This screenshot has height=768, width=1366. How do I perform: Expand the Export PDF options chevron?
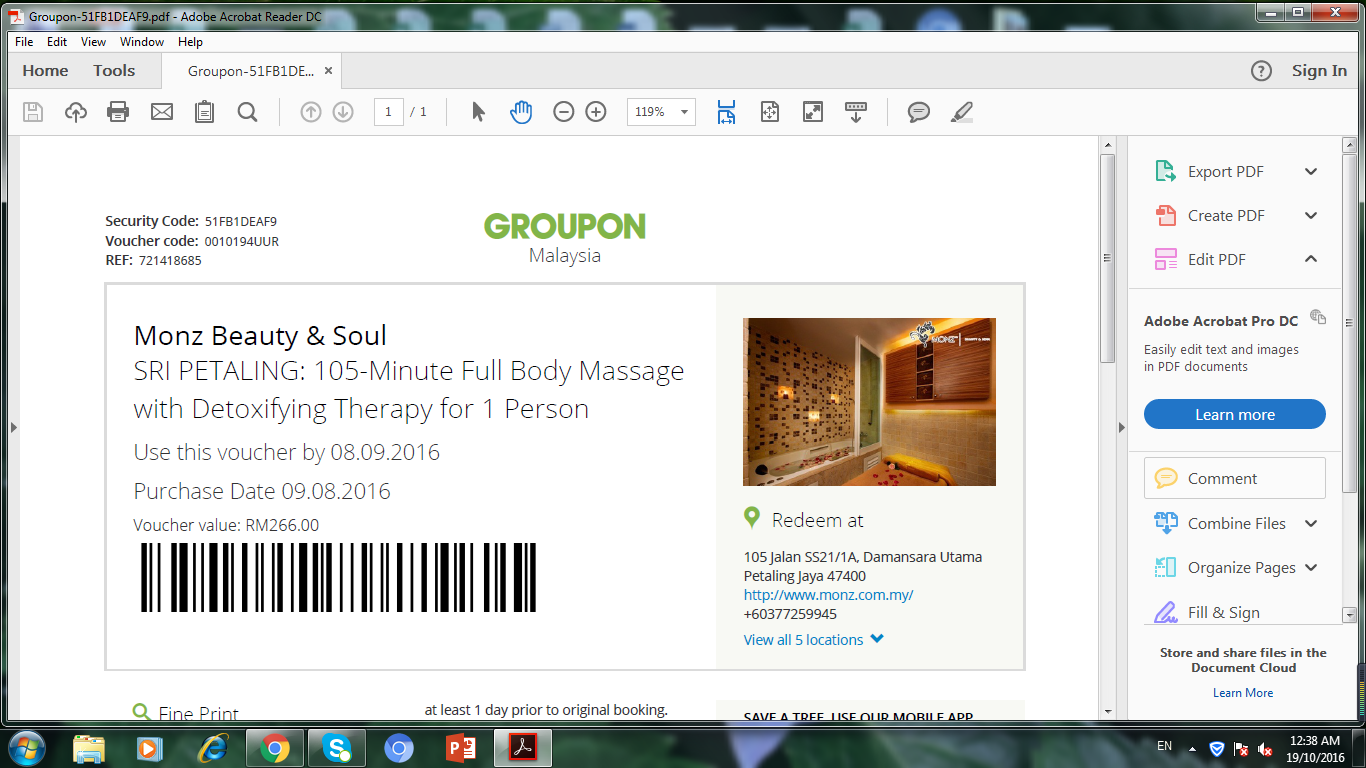(x=1310, y=171)
